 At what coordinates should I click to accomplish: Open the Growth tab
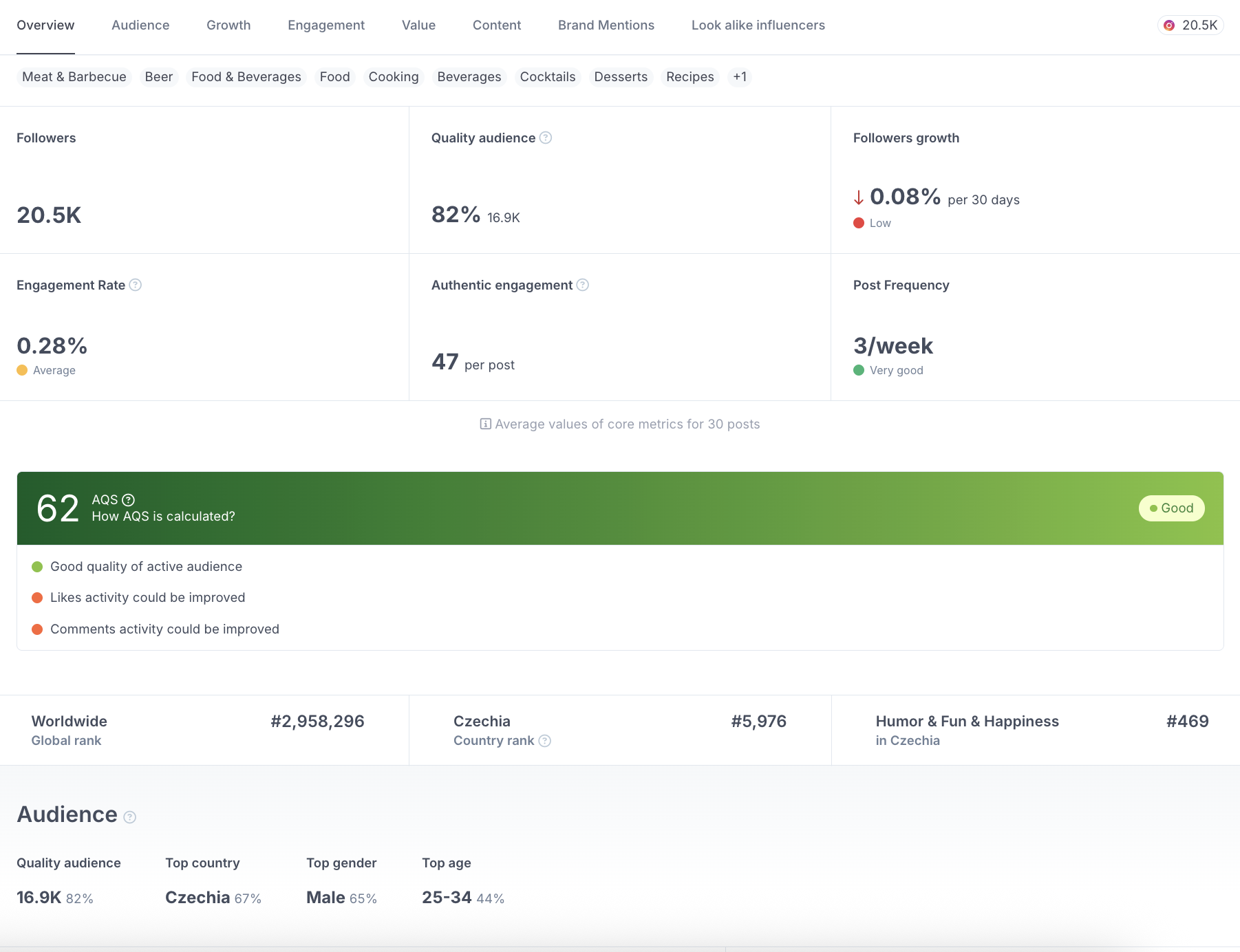pos(228,25)
